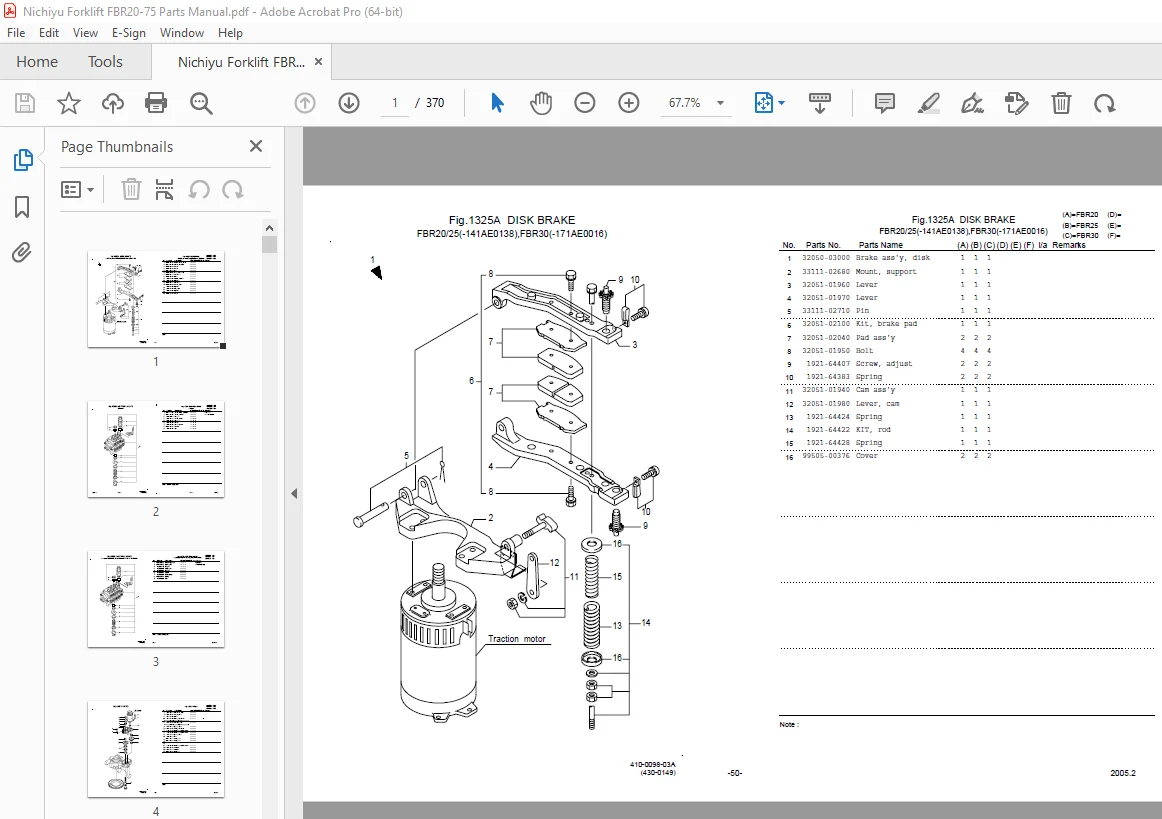Viewport: 1162px width, 819px height.
Task: Click the '1921-64407 Screw, adjust' row
Action: coord(967,364)
